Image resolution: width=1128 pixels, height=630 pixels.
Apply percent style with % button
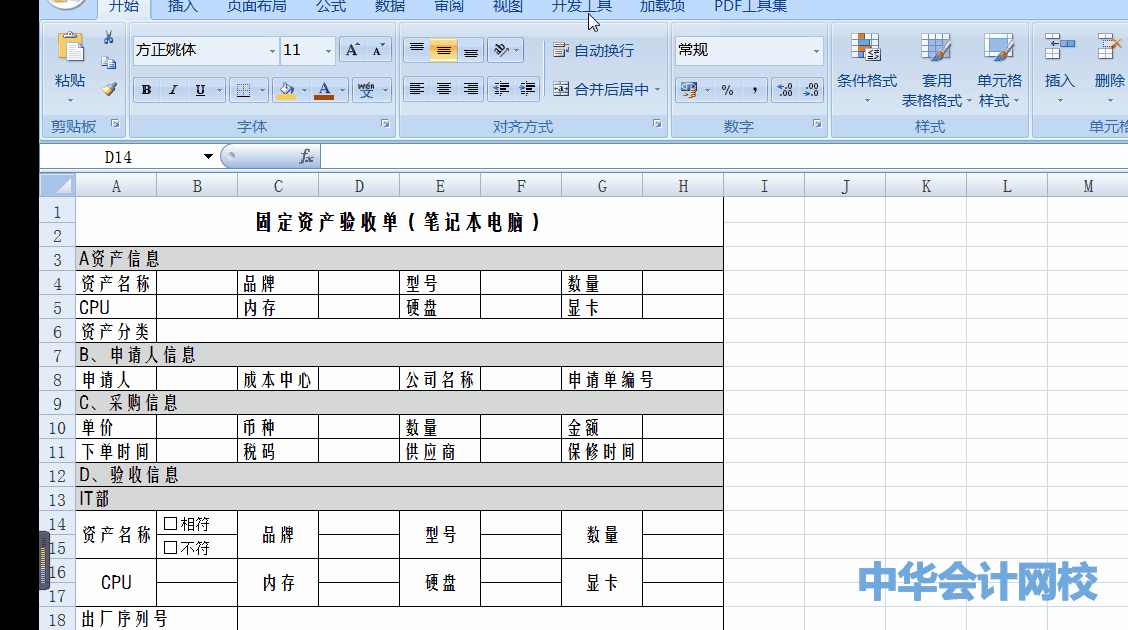tap(727, 90)
